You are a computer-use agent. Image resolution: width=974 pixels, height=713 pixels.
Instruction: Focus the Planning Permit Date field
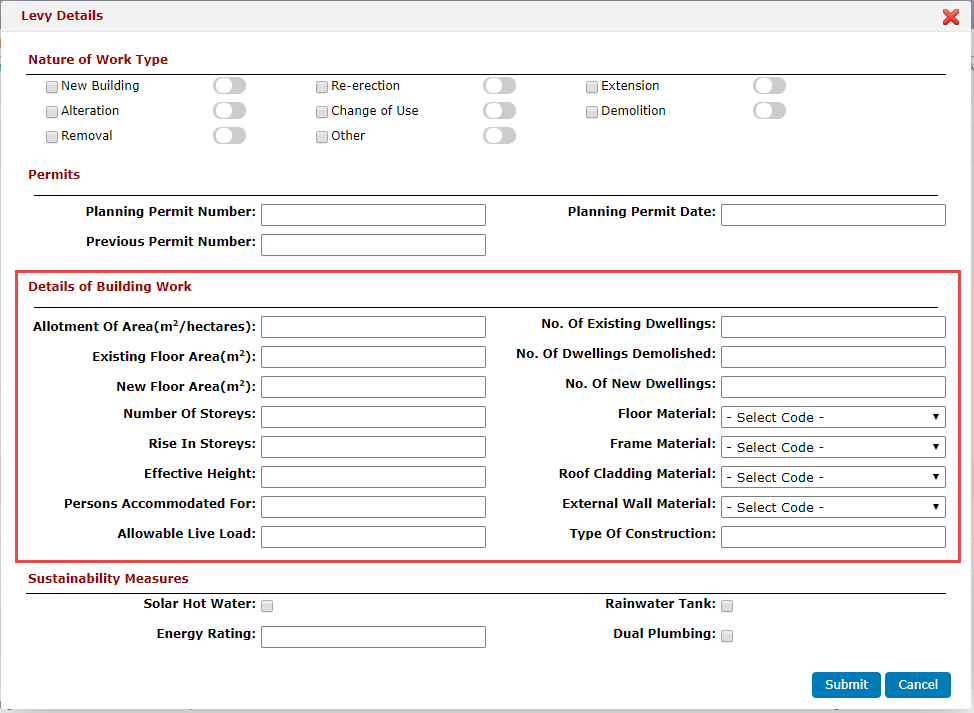coord(833,215)
